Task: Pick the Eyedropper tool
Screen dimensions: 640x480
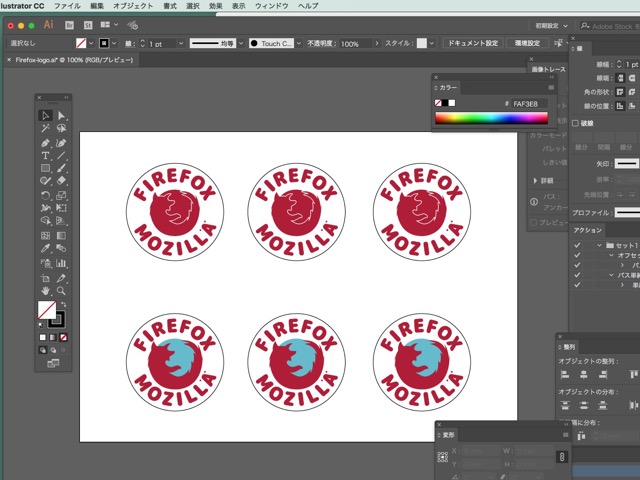Action: 45,248
